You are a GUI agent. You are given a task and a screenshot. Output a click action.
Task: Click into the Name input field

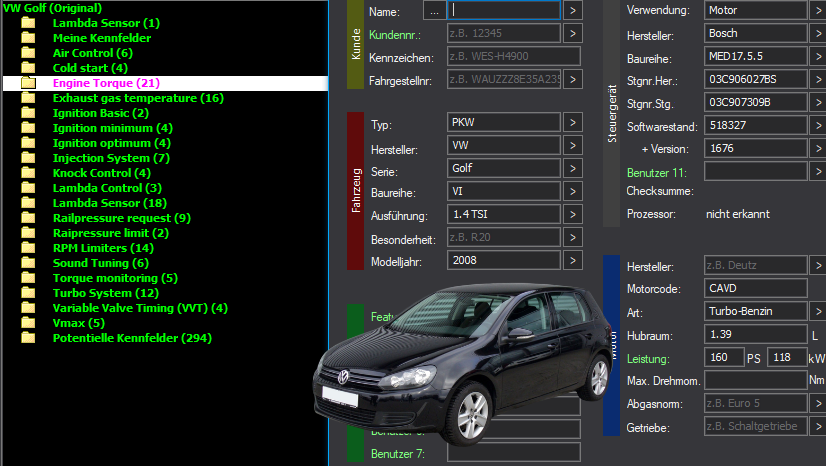(x=504, y=10)
